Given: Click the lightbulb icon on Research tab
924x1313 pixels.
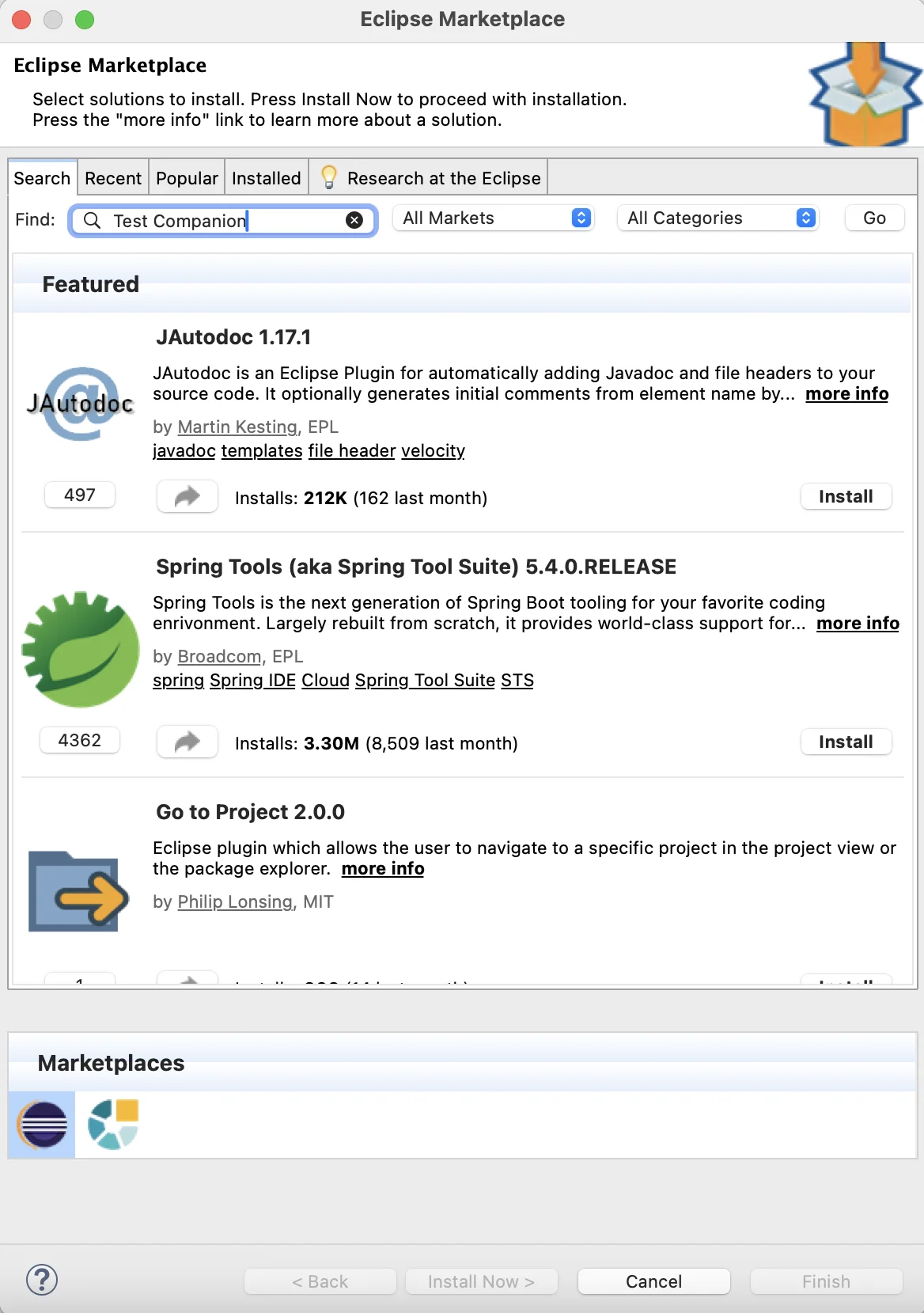Looking at the screenshot, I should (x=329, y=177).
